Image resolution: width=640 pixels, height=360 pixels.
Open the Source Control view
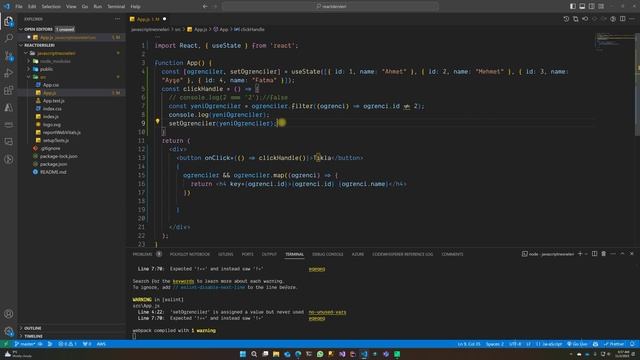[x=9, y=56]
